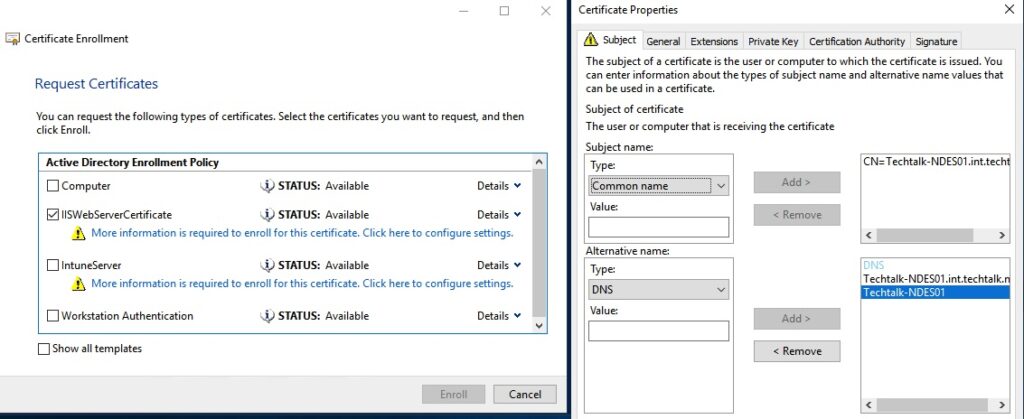Screen dimensions: 1024x419
Task: Open the Certification Authority tab
Action: click(x=857, y=41)
